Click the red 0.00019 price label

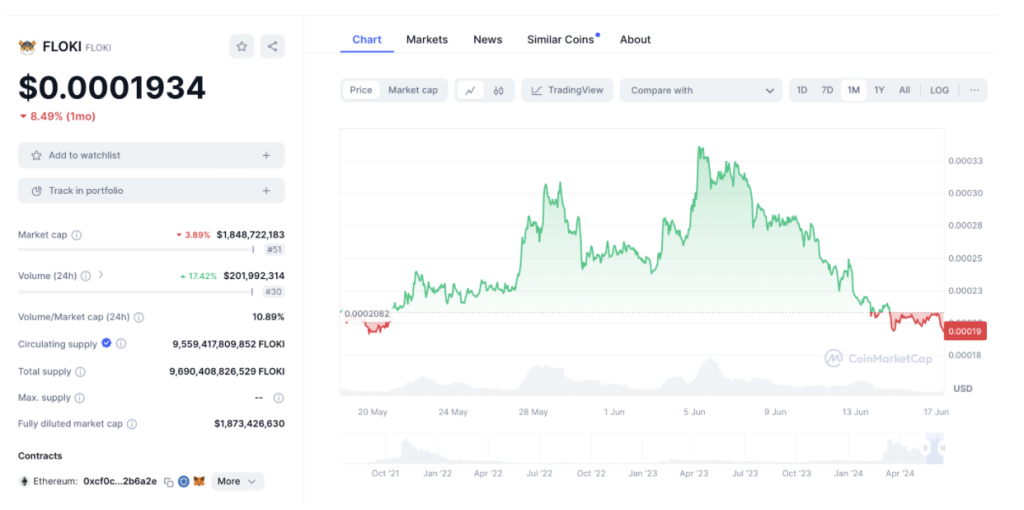coord(965,330)
